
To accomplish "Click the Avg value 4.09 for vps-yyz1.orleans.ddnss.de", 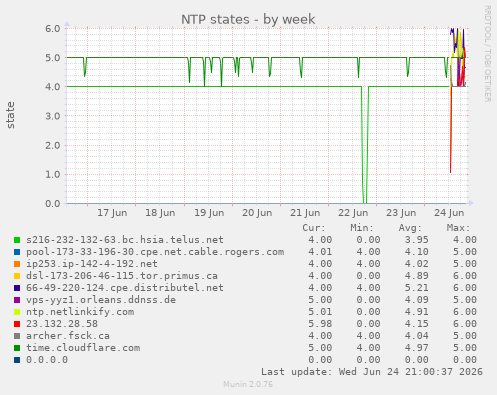I will (x=416, y=300).
